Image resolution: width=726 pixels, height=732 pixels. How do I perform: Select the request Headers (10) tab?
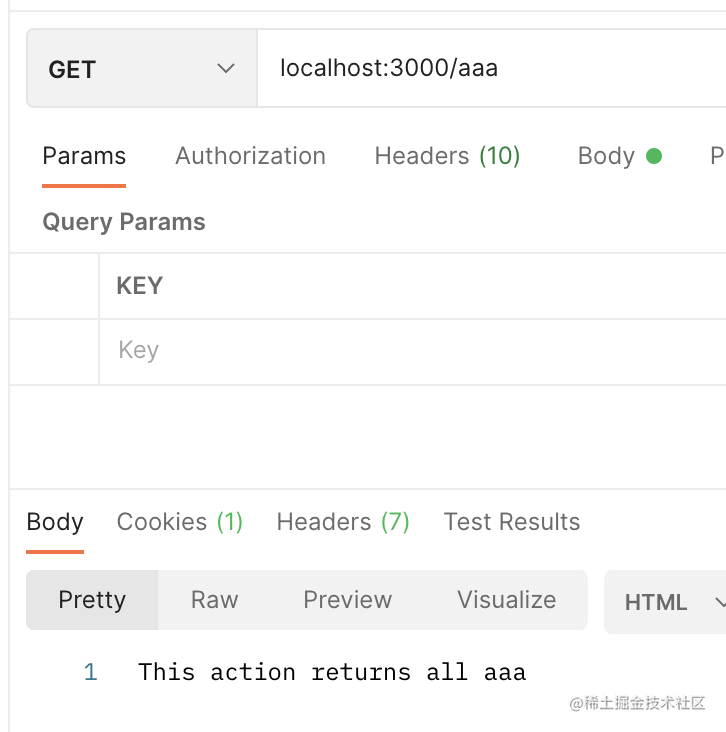[x=447, y=156]
